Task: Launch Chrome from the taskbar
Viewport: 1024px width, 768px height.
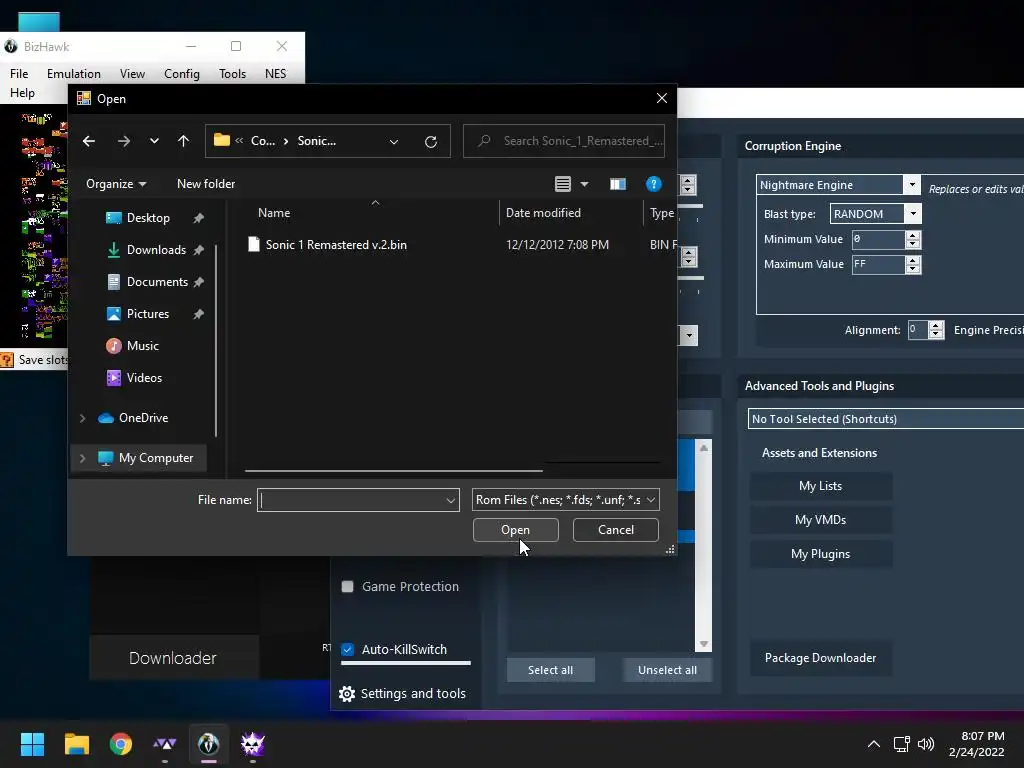Action: (x=121, y=744)
